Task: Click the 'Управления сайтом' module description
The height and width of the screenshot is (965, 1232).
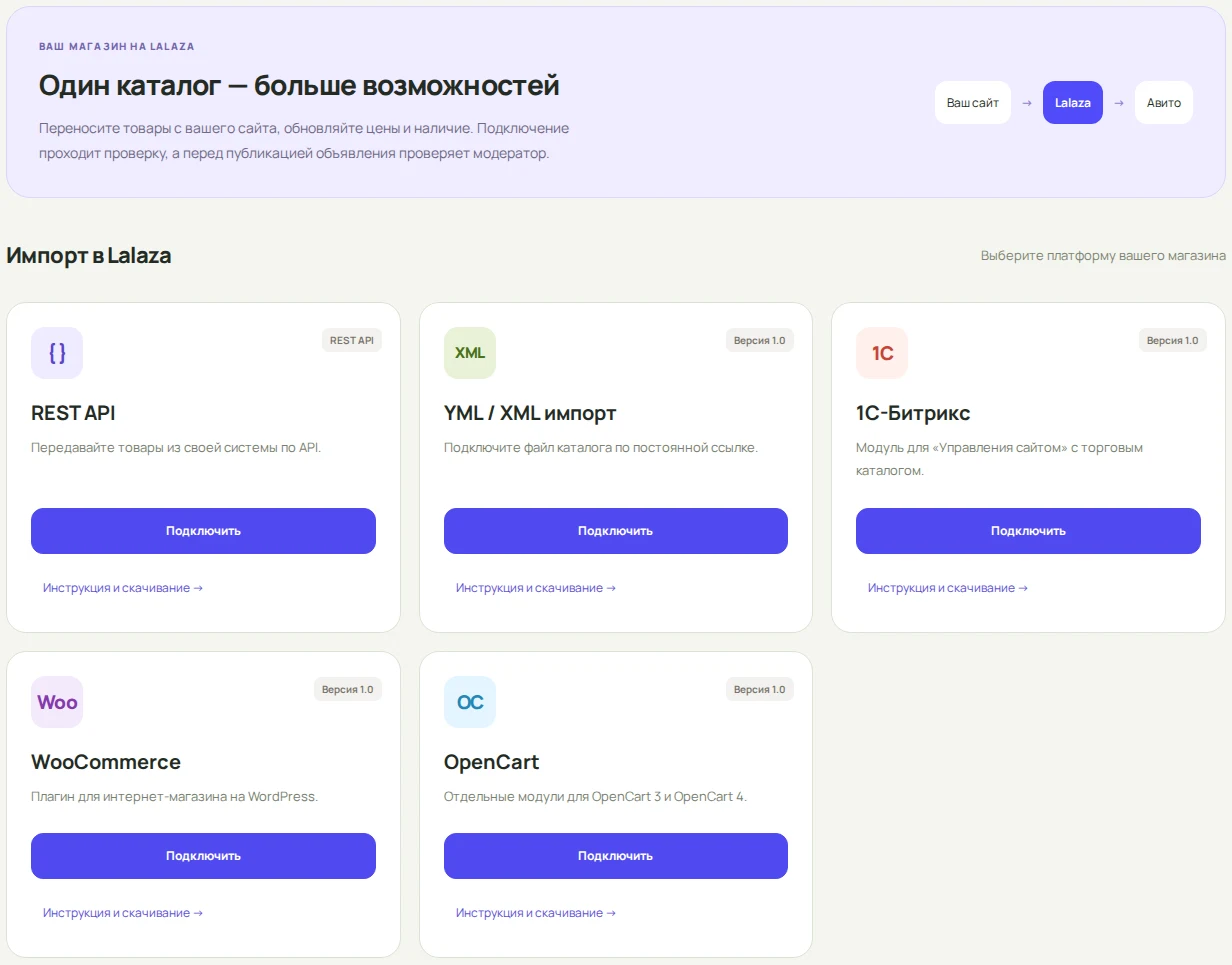Action: 999,459
